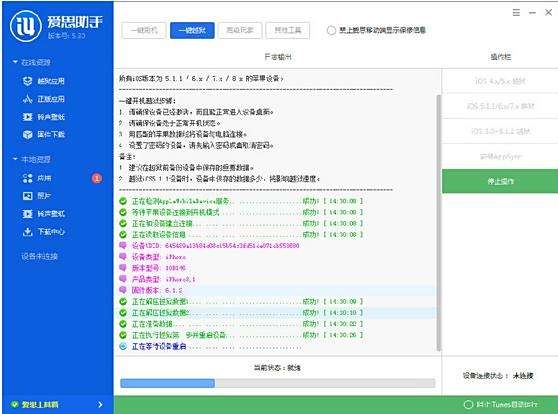Click the blue jailbreak progress bar
The image size is (558, 414).
pyautogui.click(x=278, y=383)
